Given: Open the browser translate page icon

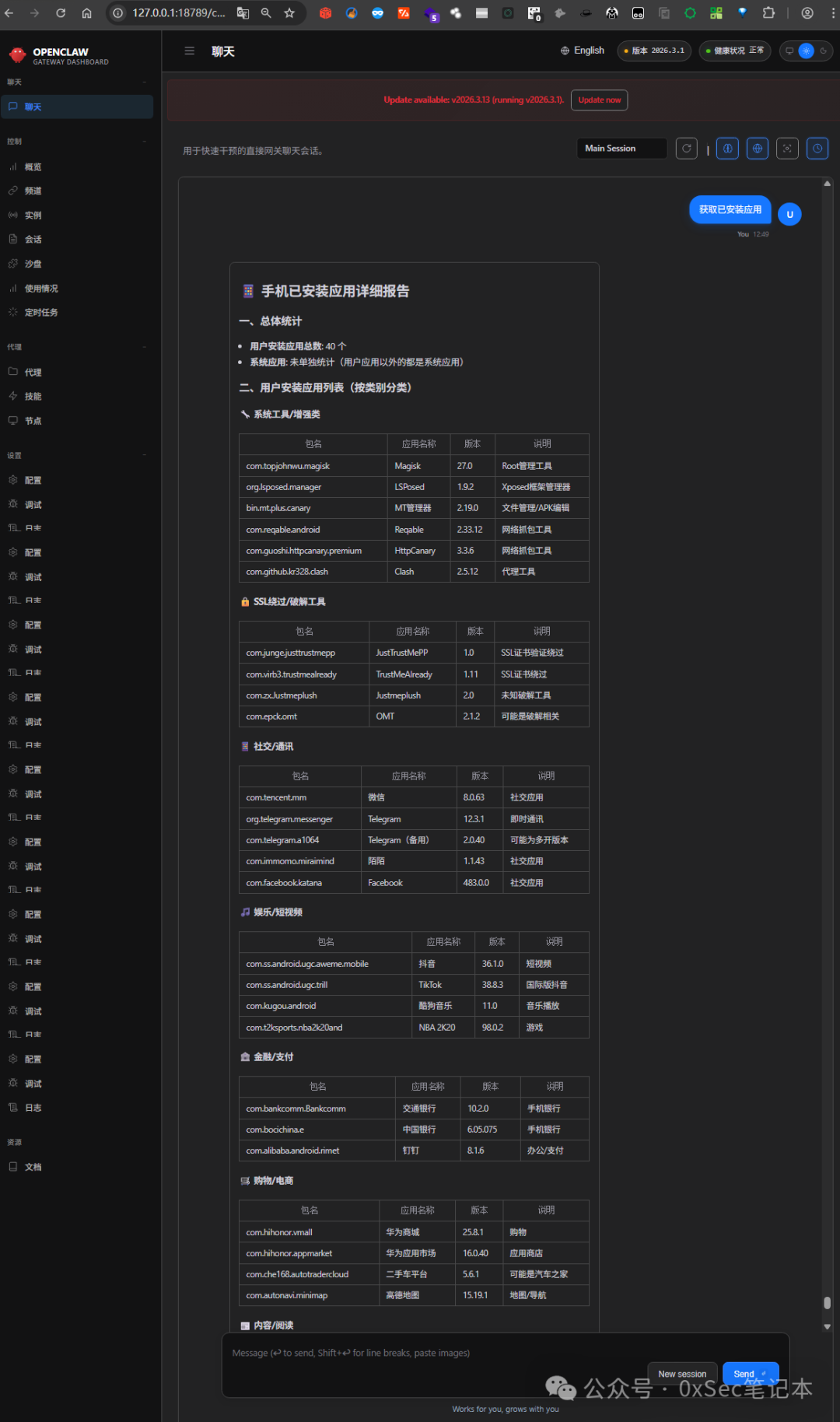Looking at the screenshot, I should pos(243,12).
